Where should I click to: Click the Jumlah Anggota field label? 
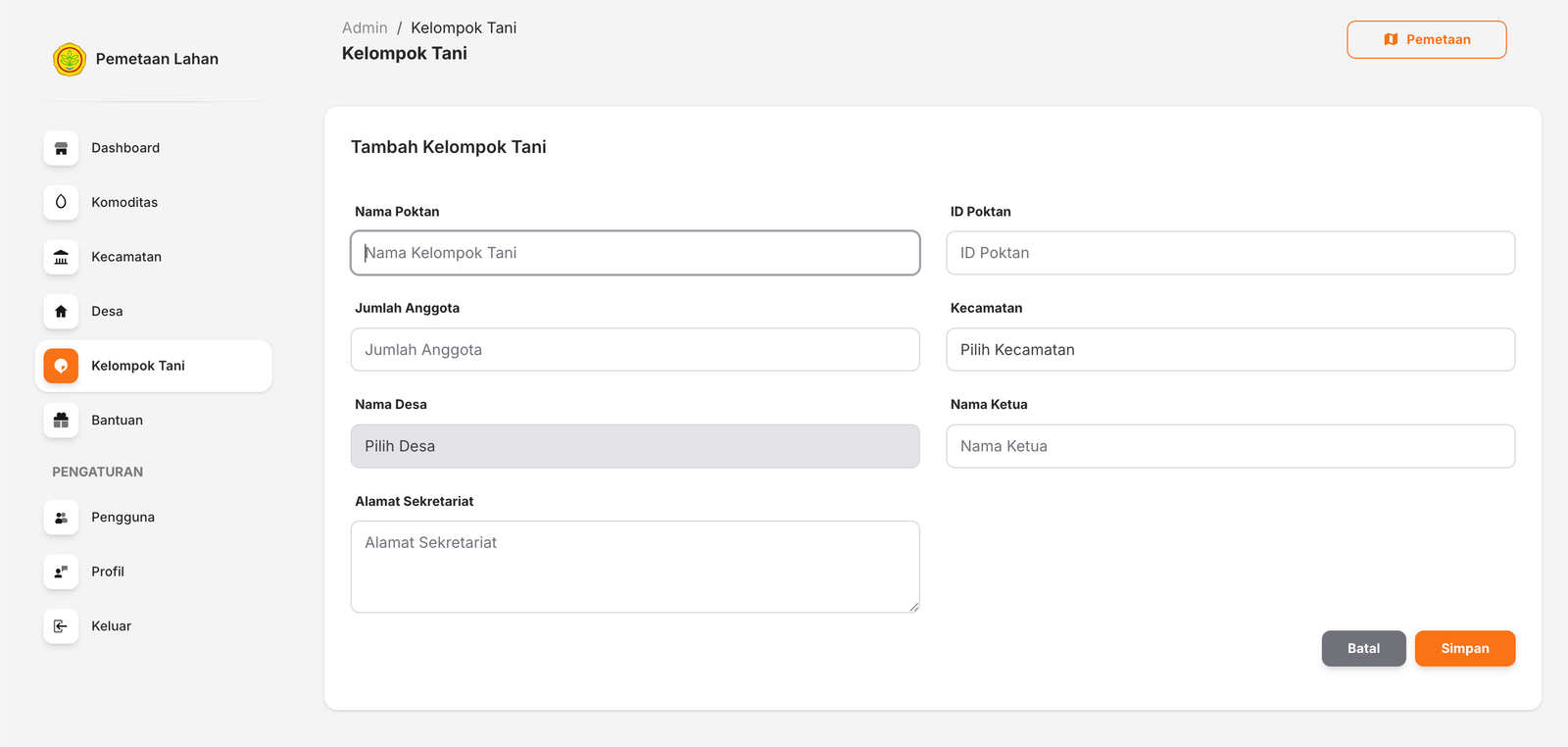point(407,308)
